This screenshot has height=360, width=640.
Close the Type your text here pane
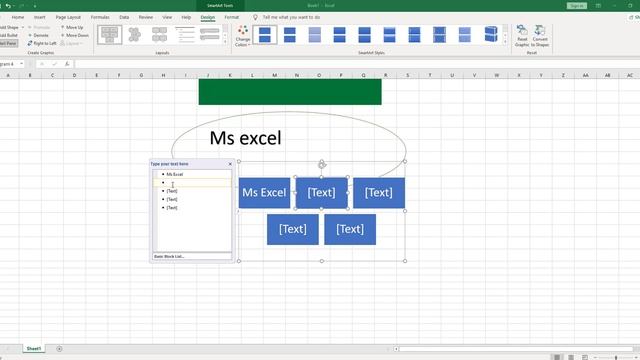(230, 164)
